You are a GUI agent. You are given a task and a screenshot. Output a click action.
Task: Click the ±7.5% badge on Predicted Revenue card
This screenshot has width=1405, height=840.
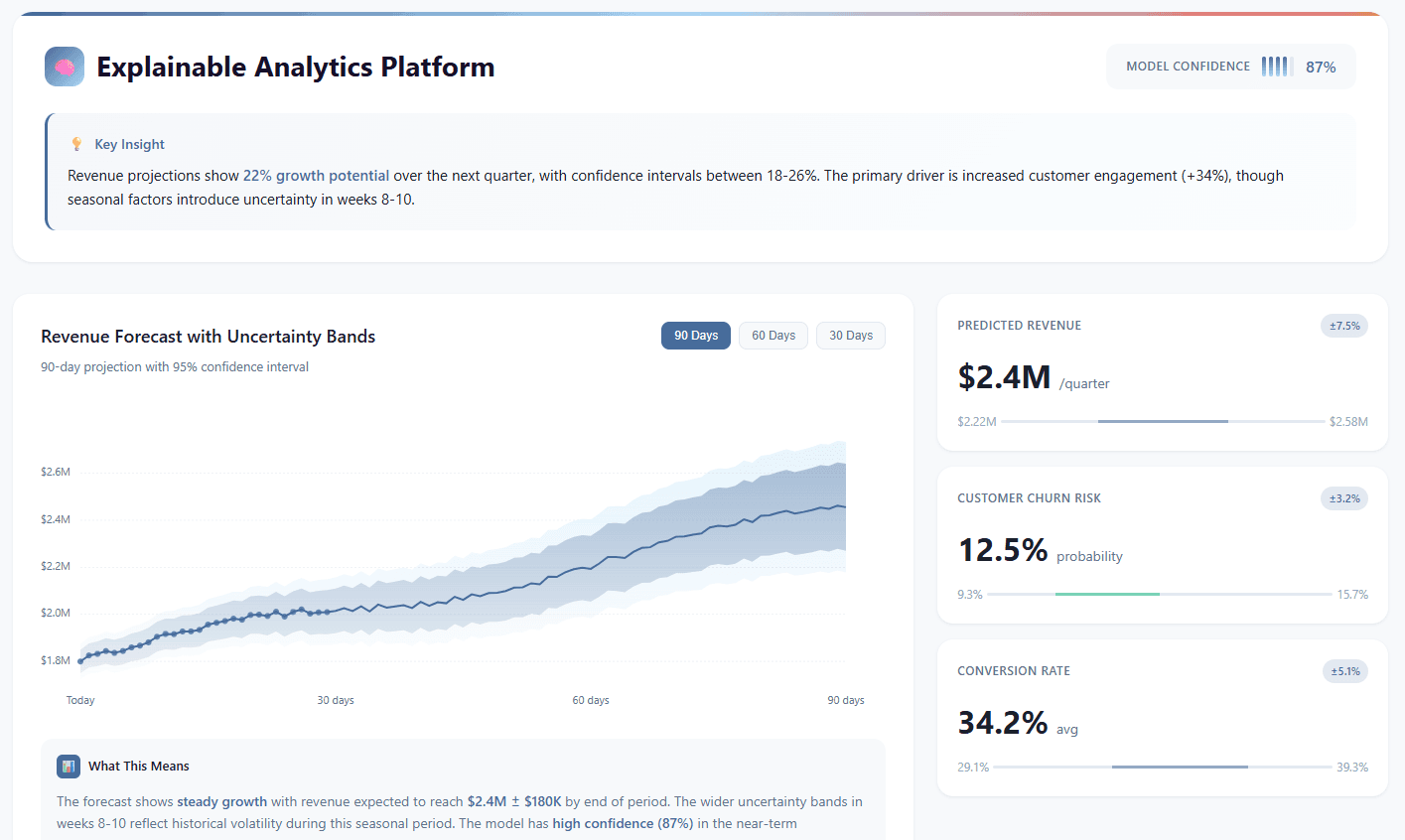1343,325
